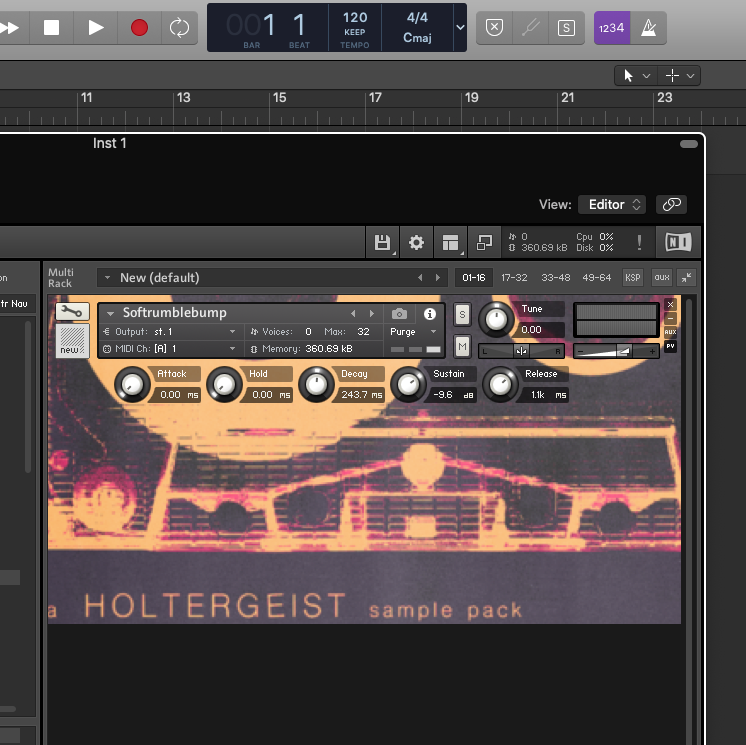Click the Tuner icon
Image resolution: width=746 pixels, height=745 pixels.
[x=530, y=28]
